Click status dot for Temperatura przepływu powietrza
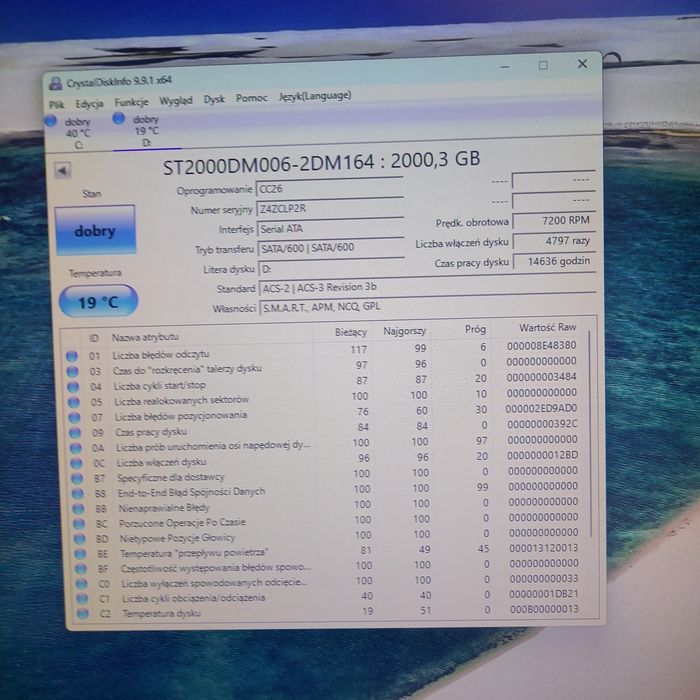700x700 pixels. (x=80, y=554)
